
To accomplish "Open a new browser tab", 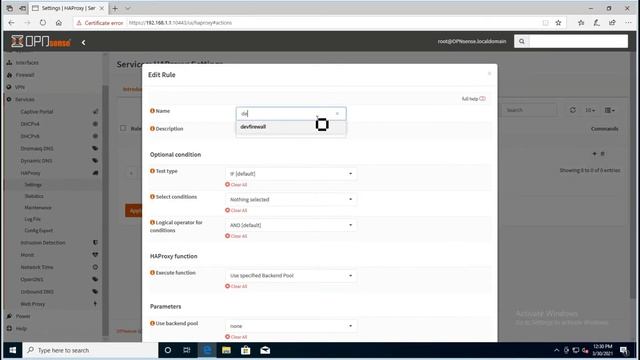I will point(115,8).
